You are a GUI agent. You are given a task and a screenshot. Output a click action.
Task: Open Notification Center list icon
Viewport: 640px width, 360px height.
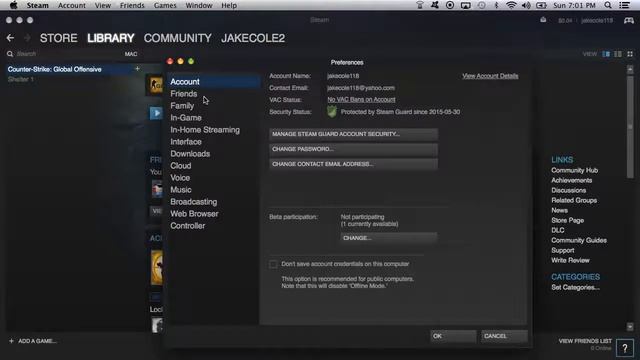[624, 5]
